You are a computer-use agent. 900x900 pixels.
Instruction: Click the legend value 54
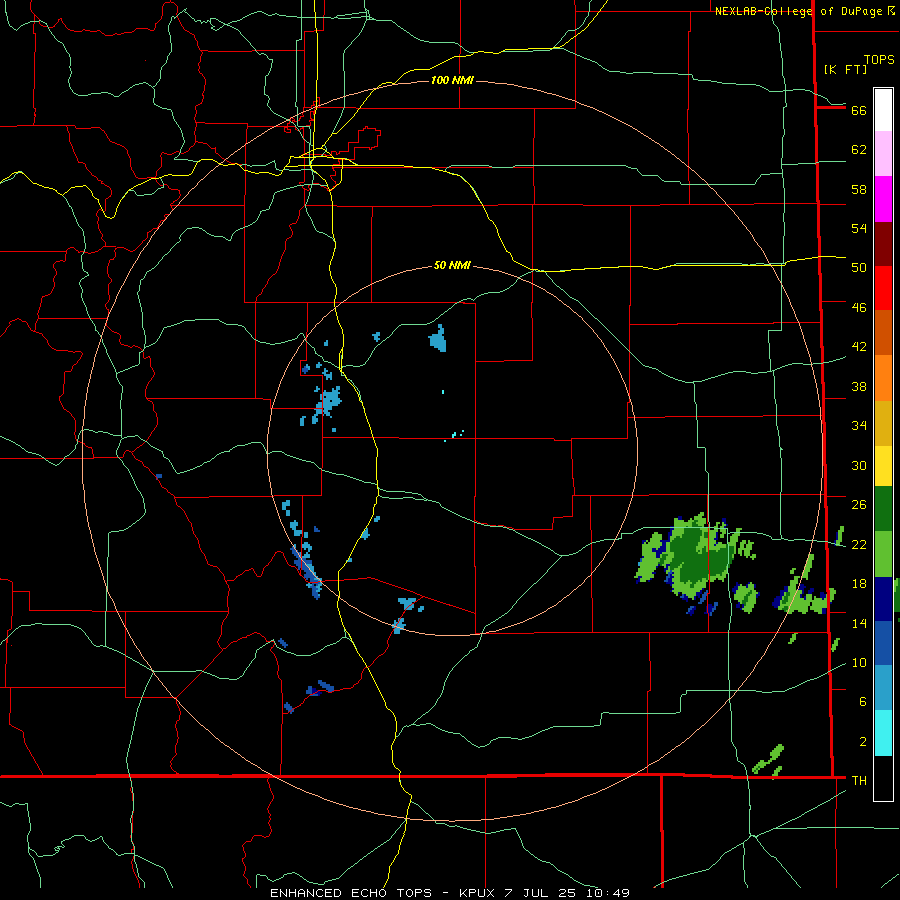click(x=859, y=228)
